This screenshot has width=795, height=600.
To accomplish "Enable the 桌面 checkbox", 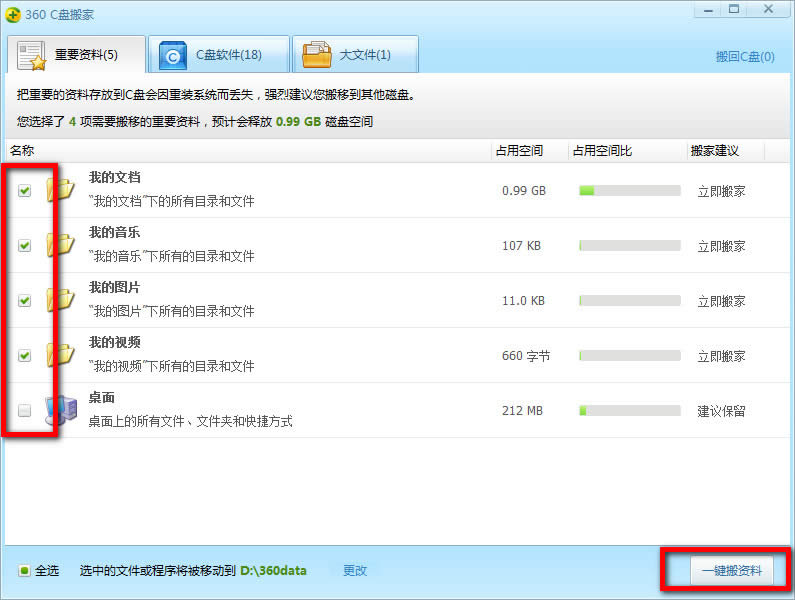I will click(x=25, y=411).
